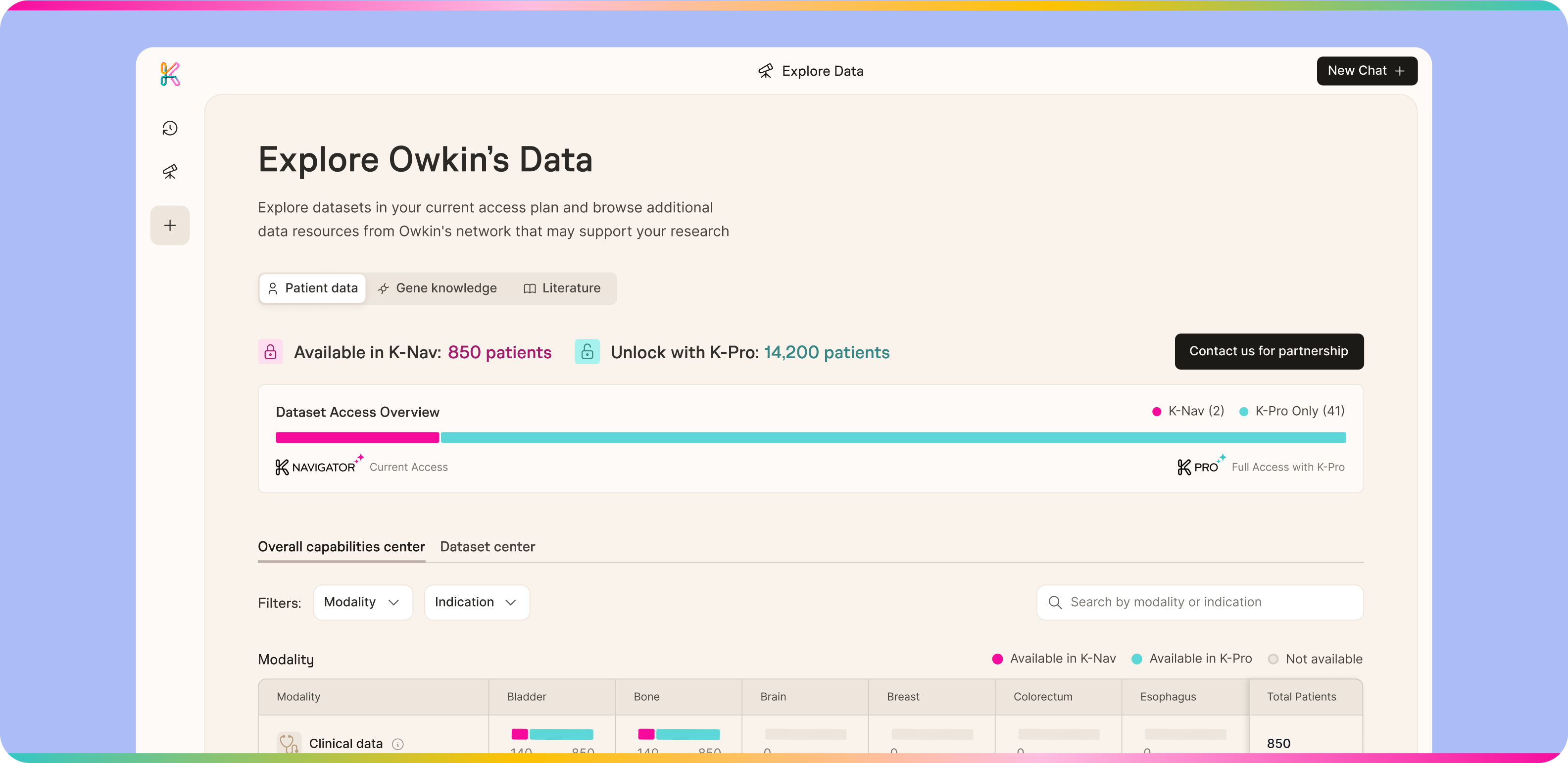This screenshot has height=763, width=1568.
Task: Switch to Gene knowledge tab
Action: click(x=438, y=288)
